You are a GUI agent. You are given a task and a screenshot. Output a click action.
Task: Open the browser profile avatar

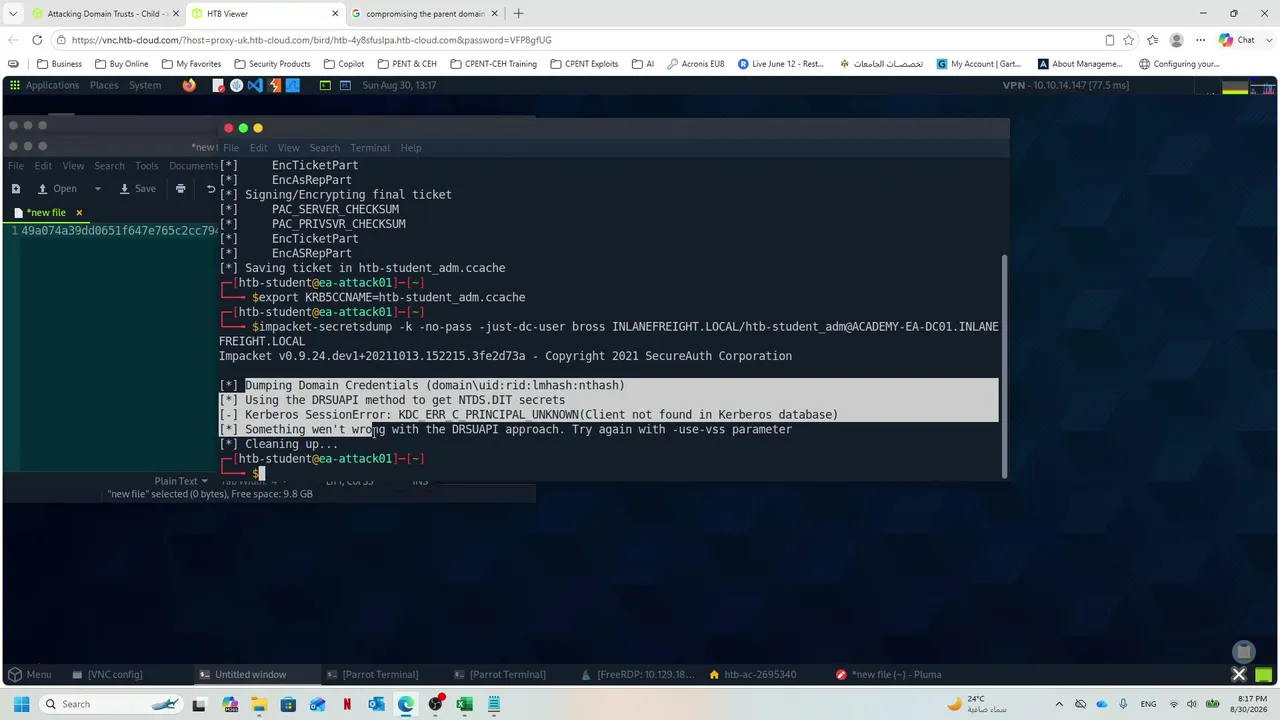pos(1176,40)
